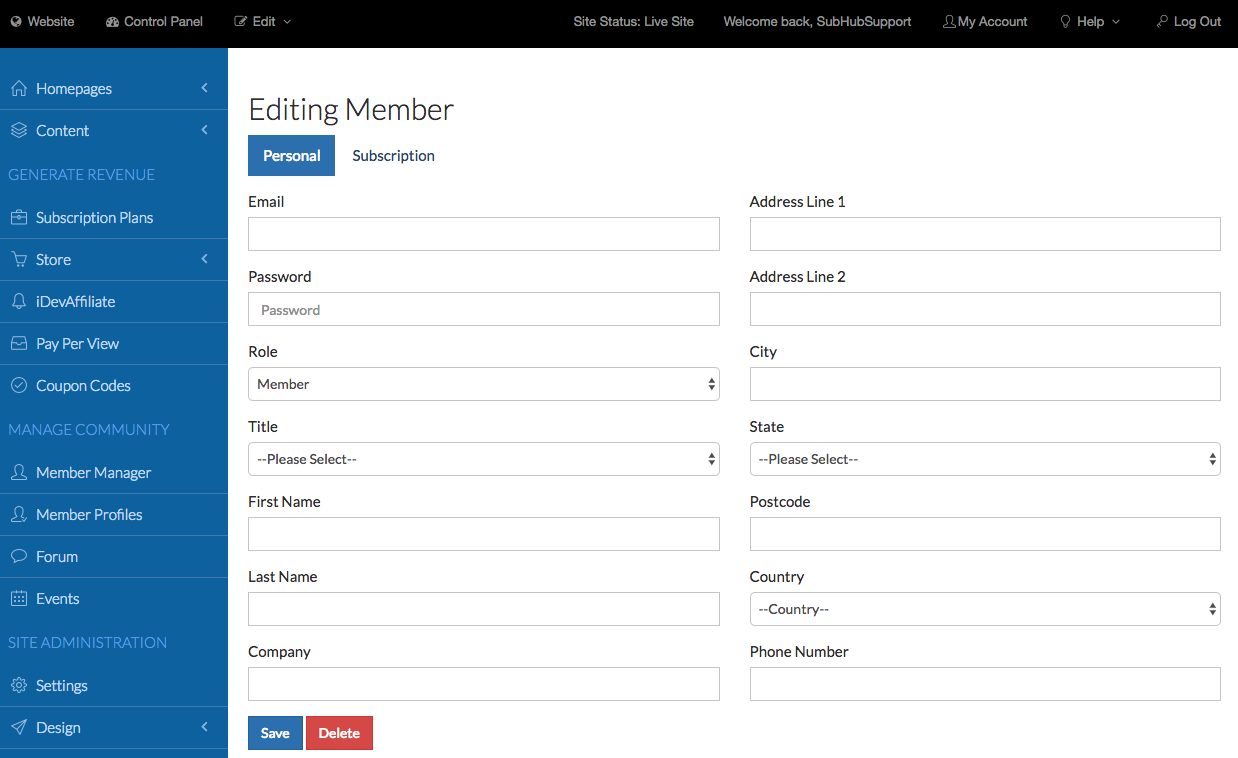Viewport: 1238px width, 758px height.
Task: Switch to the Personal tab
Action: (291, 156)
